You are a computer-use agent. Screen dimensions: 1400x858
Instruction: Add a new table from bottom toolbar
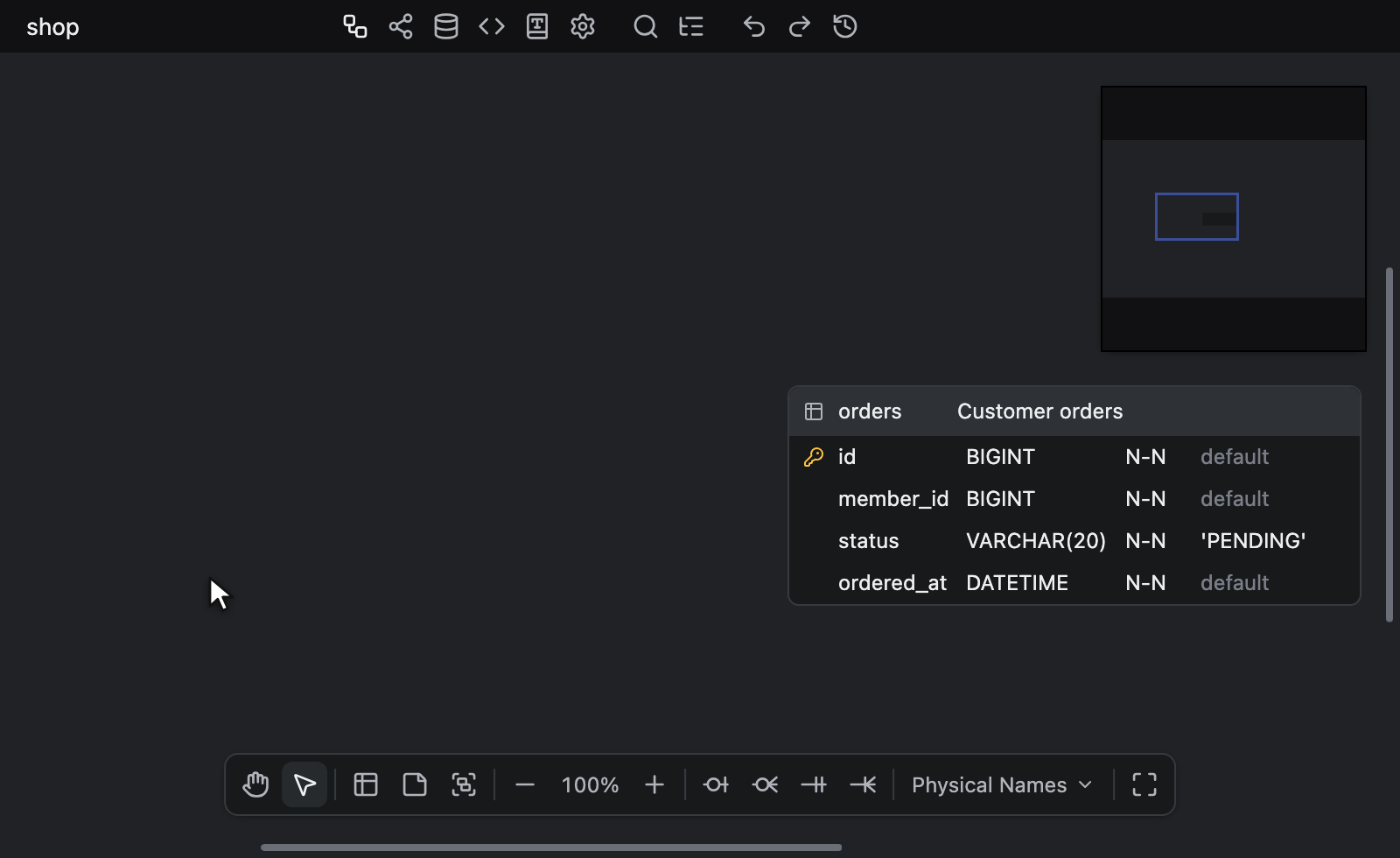point(366,784)
